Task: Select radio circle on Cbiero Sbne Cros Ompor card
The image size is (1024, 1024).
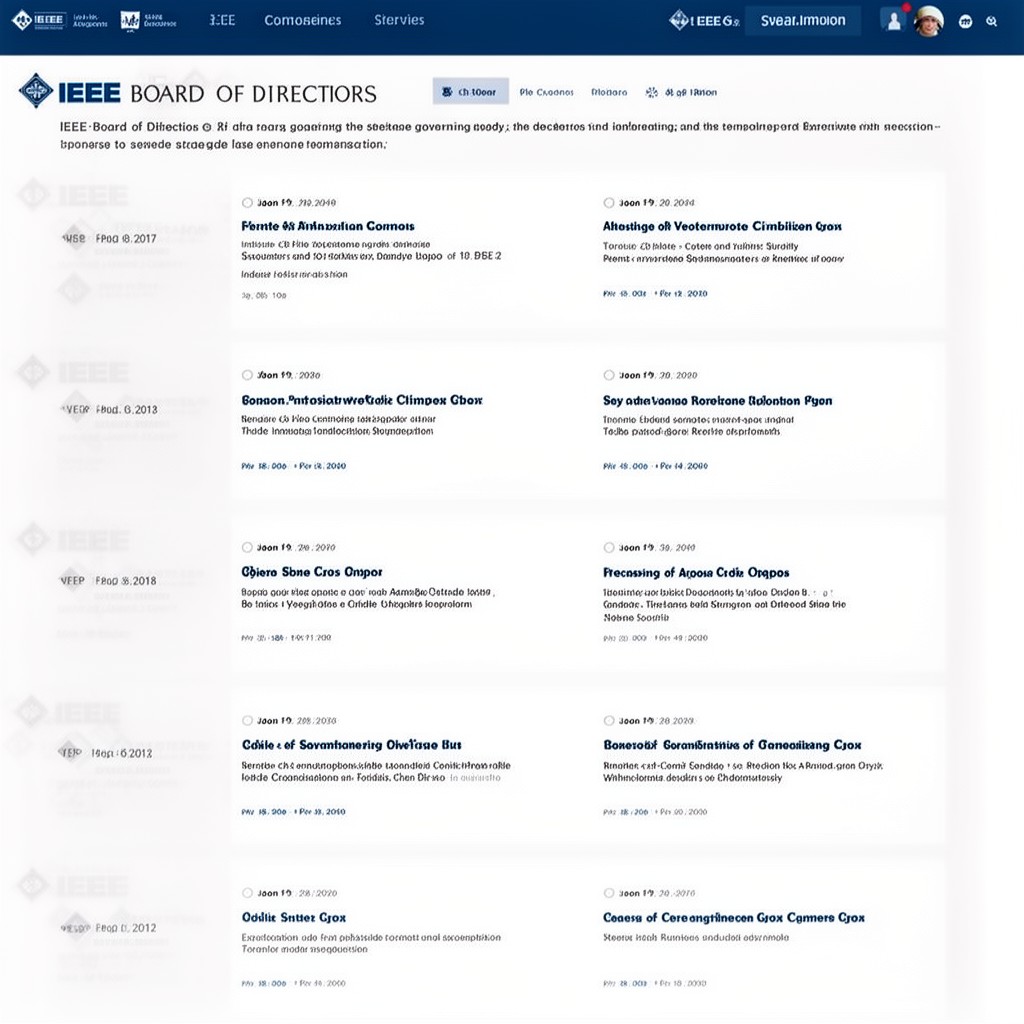Action: [x=247, y=547]
